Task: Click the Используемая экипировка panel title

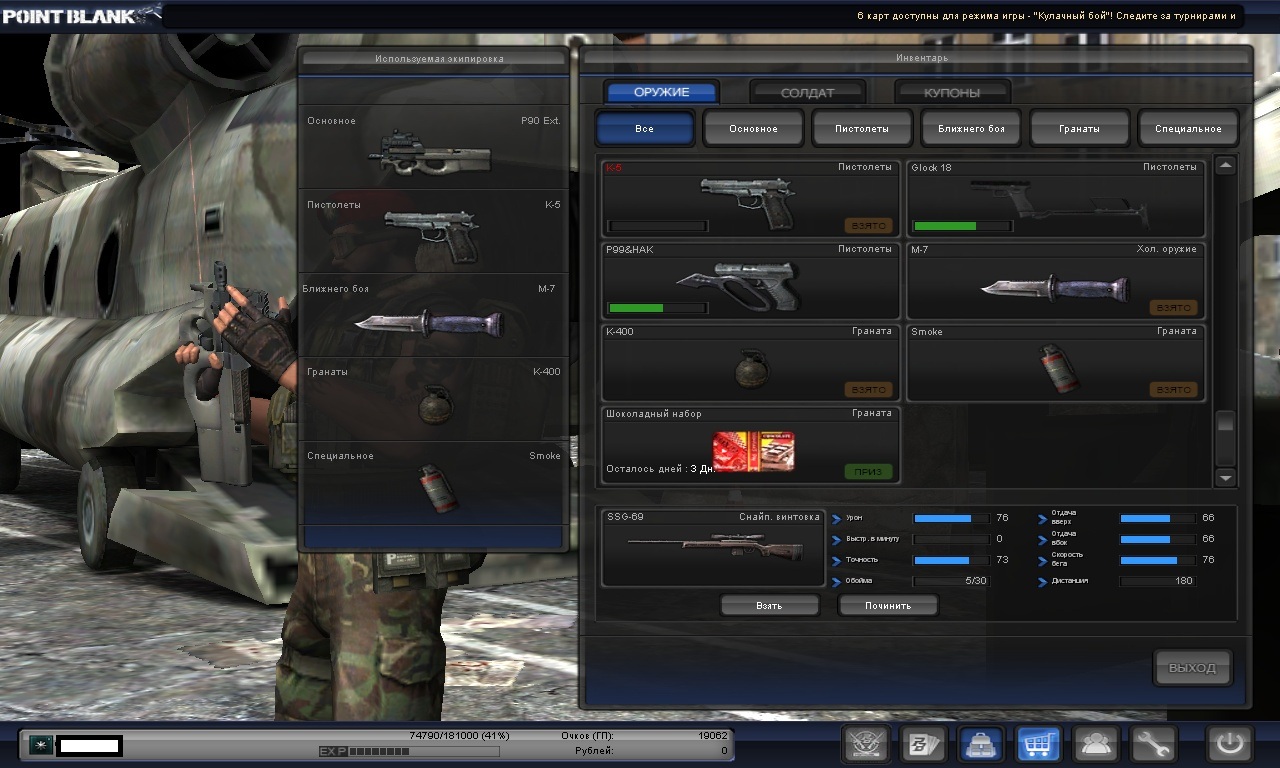Action: click(x=439, y=59)
